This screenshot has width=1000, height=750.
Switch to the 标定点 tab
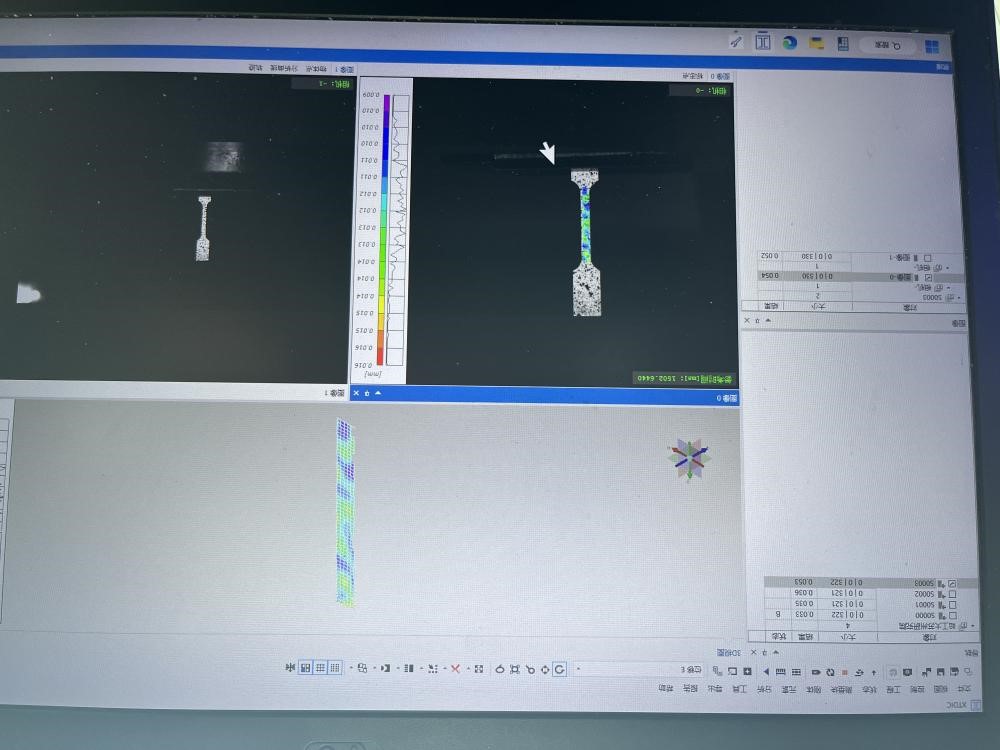coord(692,75)
